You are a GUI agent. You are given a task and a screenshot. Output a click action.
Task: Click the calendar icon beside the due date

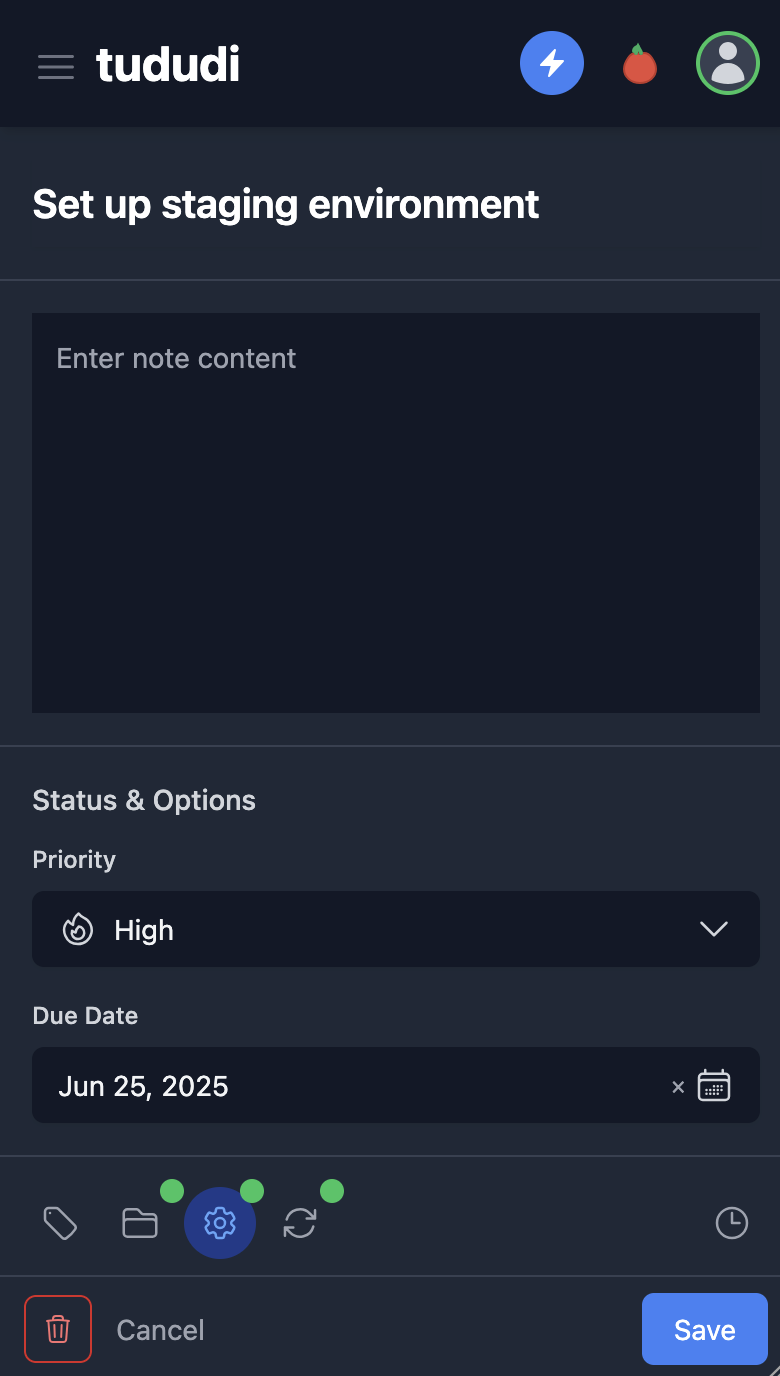(714, 1085)
